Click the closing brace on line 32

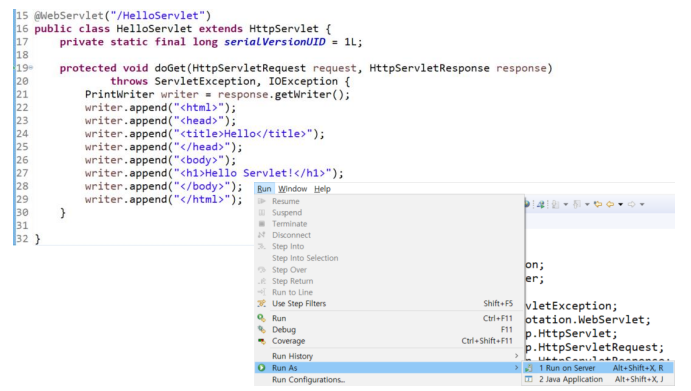(x=37, y=239)
